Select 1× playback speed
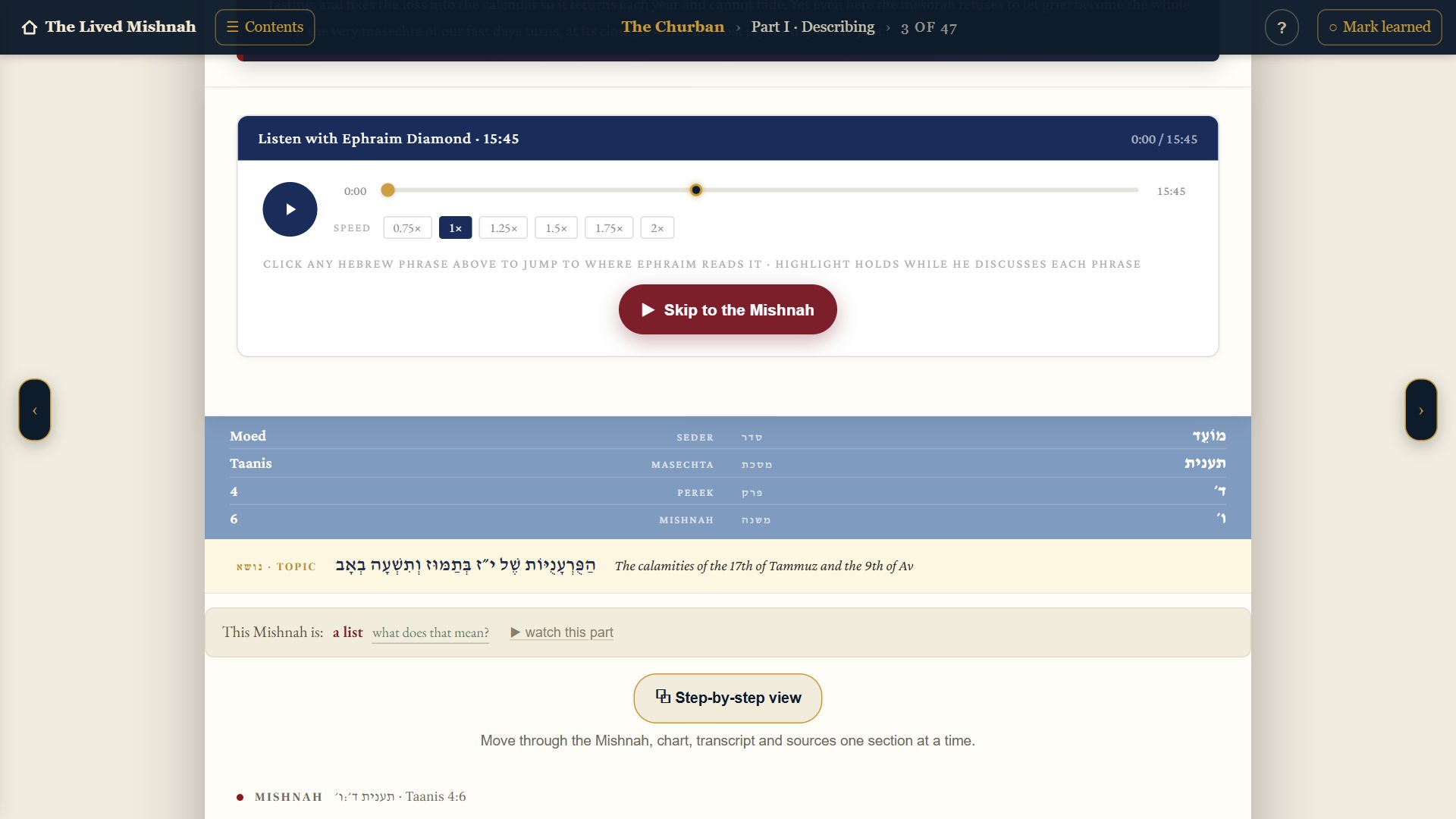Image resolution: width=1456 pixels, height=819 pixels. click(455, 228)
